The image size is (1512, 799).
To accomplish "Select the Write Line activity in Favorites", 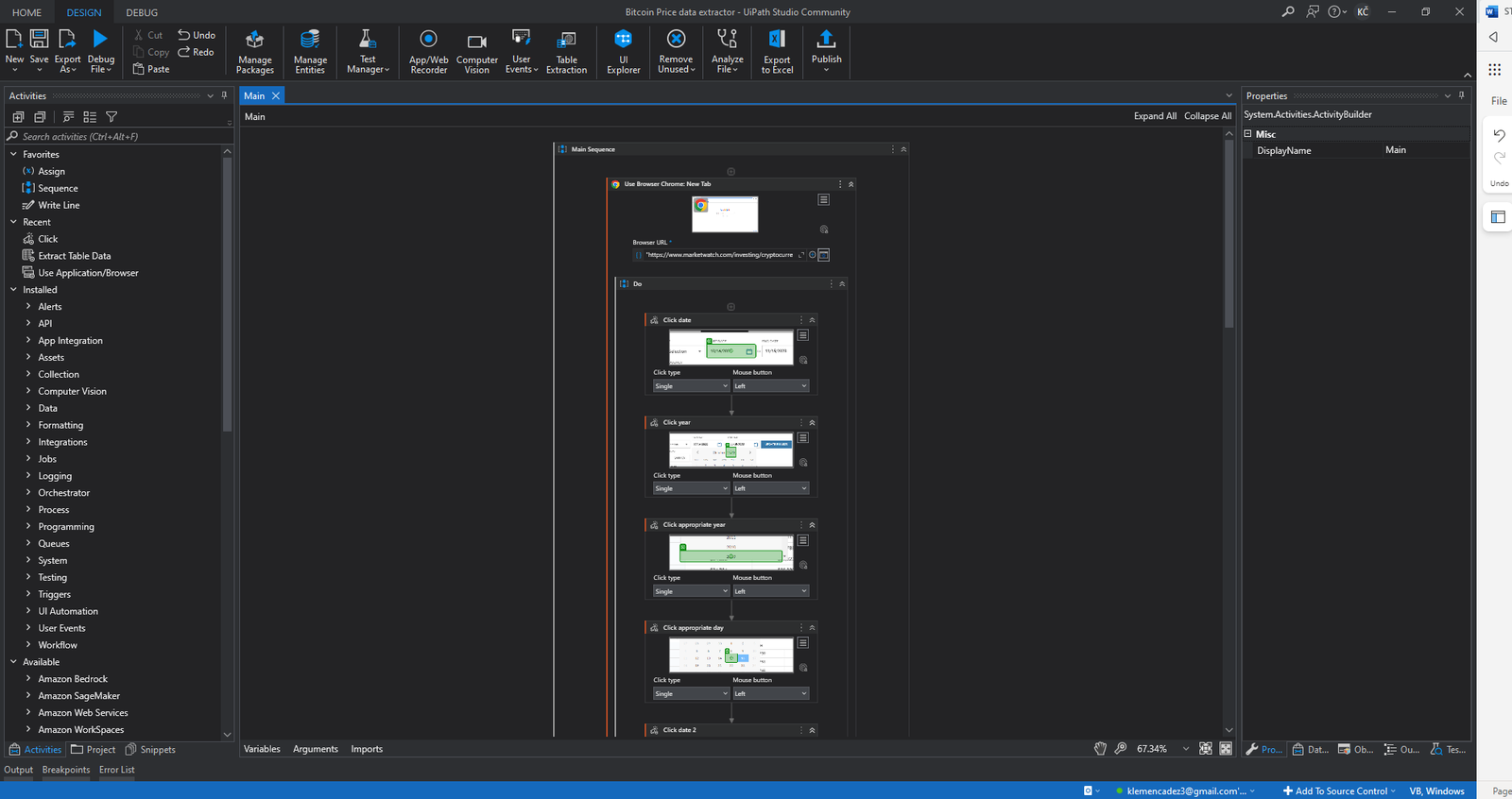I will point(59,205).
